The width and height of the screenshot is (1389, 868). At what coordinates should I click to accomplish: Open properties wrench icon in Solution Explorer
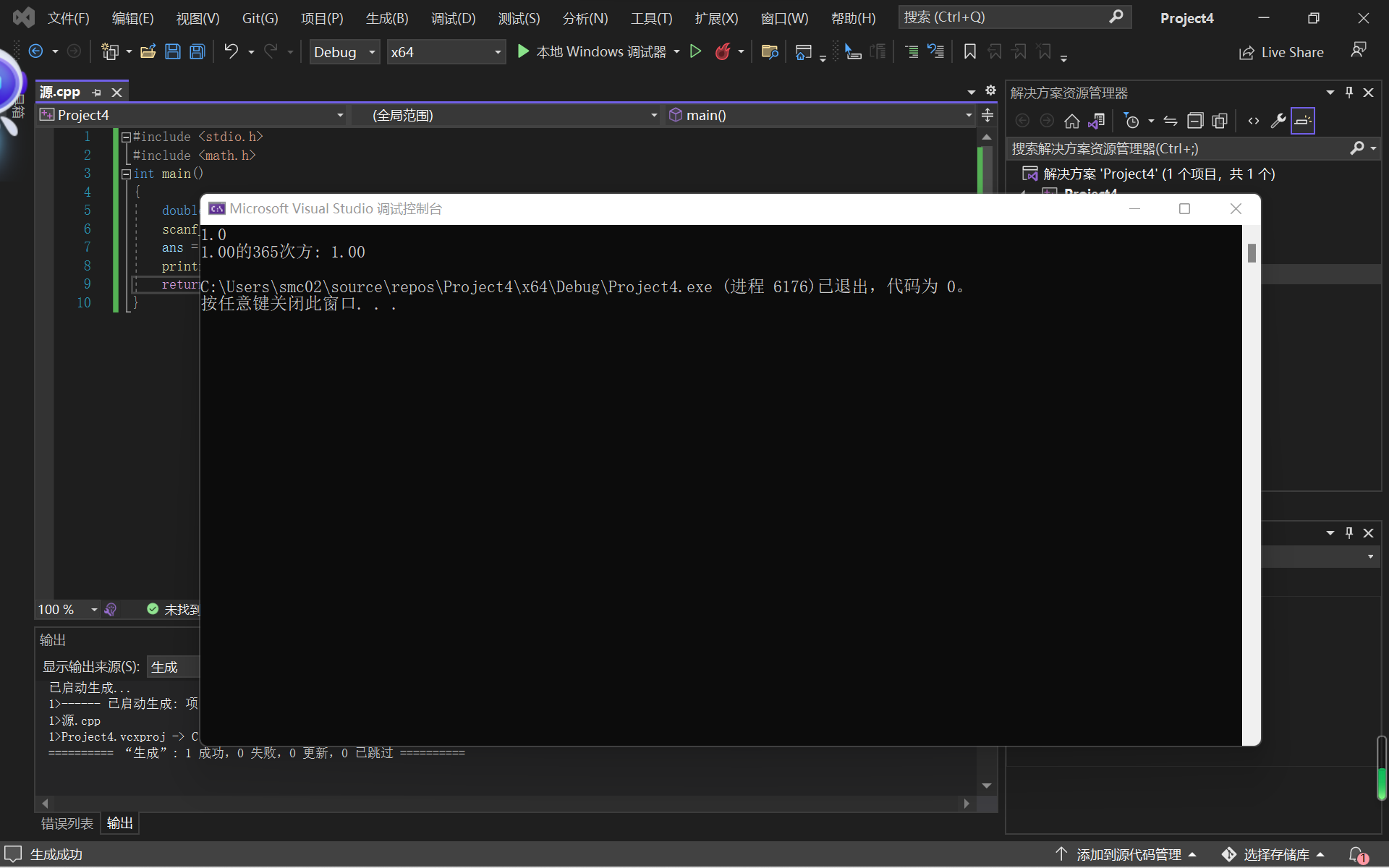1278,121
